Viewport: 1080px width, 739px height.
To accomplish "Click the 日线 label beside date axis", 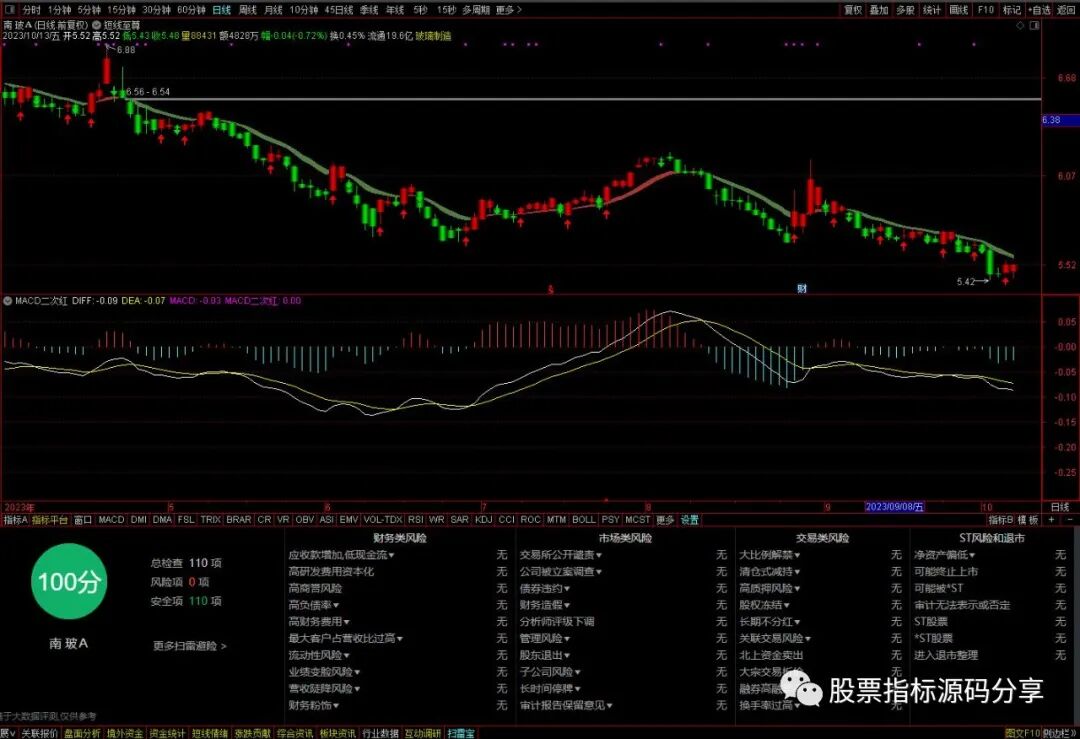I will coord(1060,507).
